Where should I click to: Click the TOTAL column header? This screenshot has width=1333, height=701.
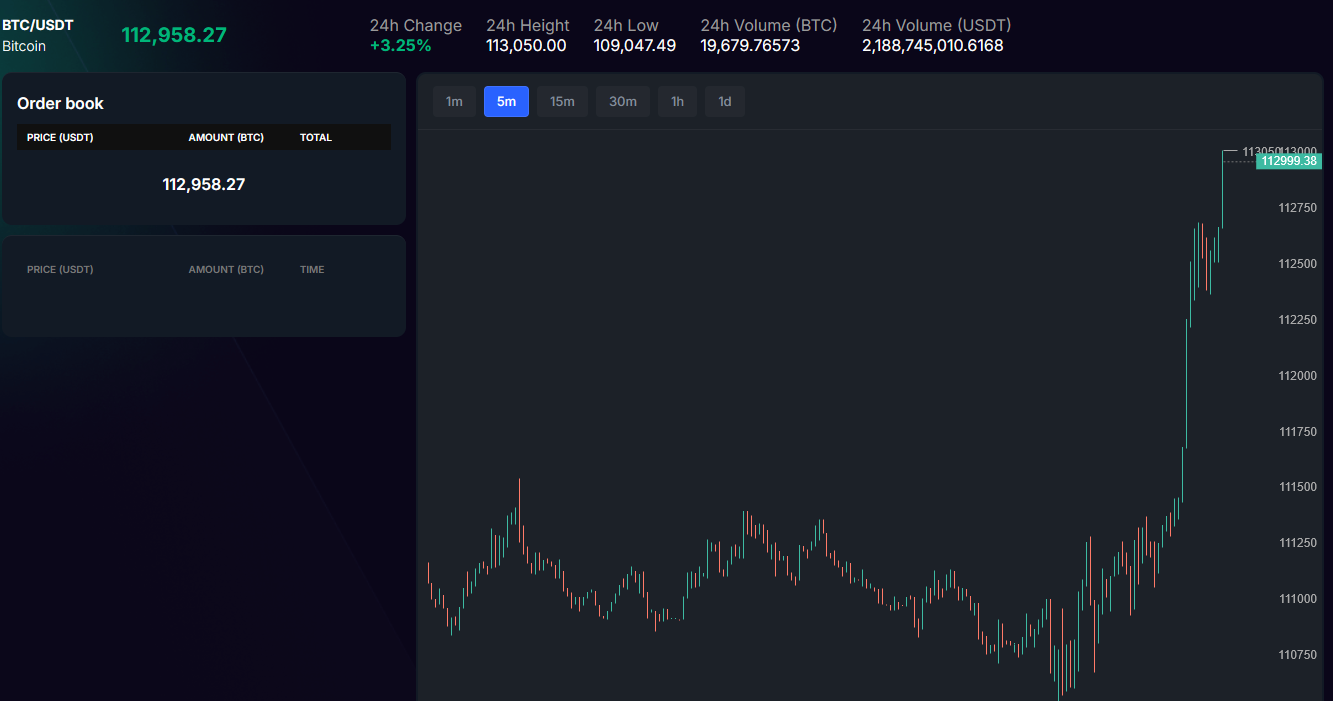coord(315,137)
